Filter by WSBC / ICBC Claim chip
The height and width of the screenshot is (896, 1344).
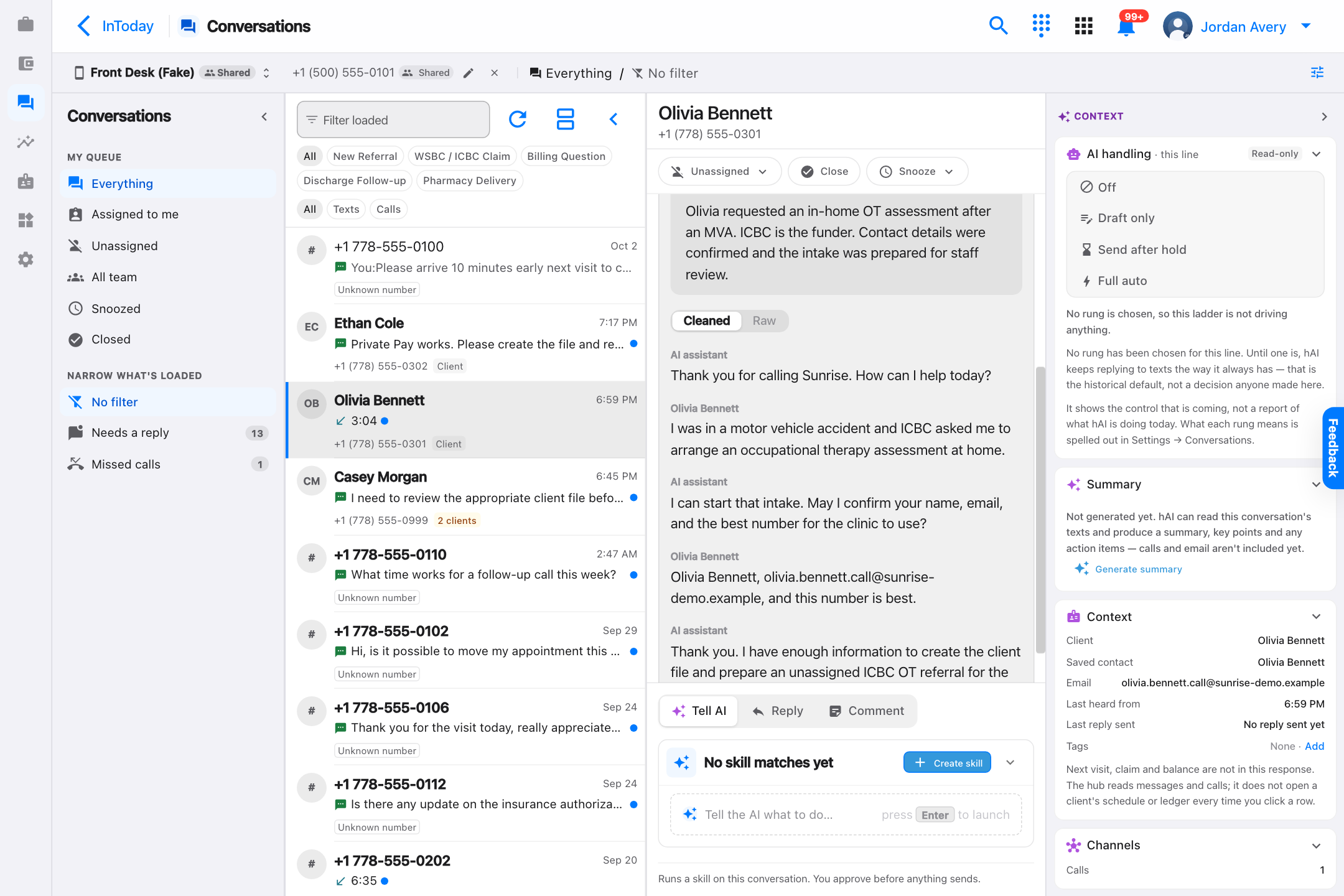[x=462, y=156]
